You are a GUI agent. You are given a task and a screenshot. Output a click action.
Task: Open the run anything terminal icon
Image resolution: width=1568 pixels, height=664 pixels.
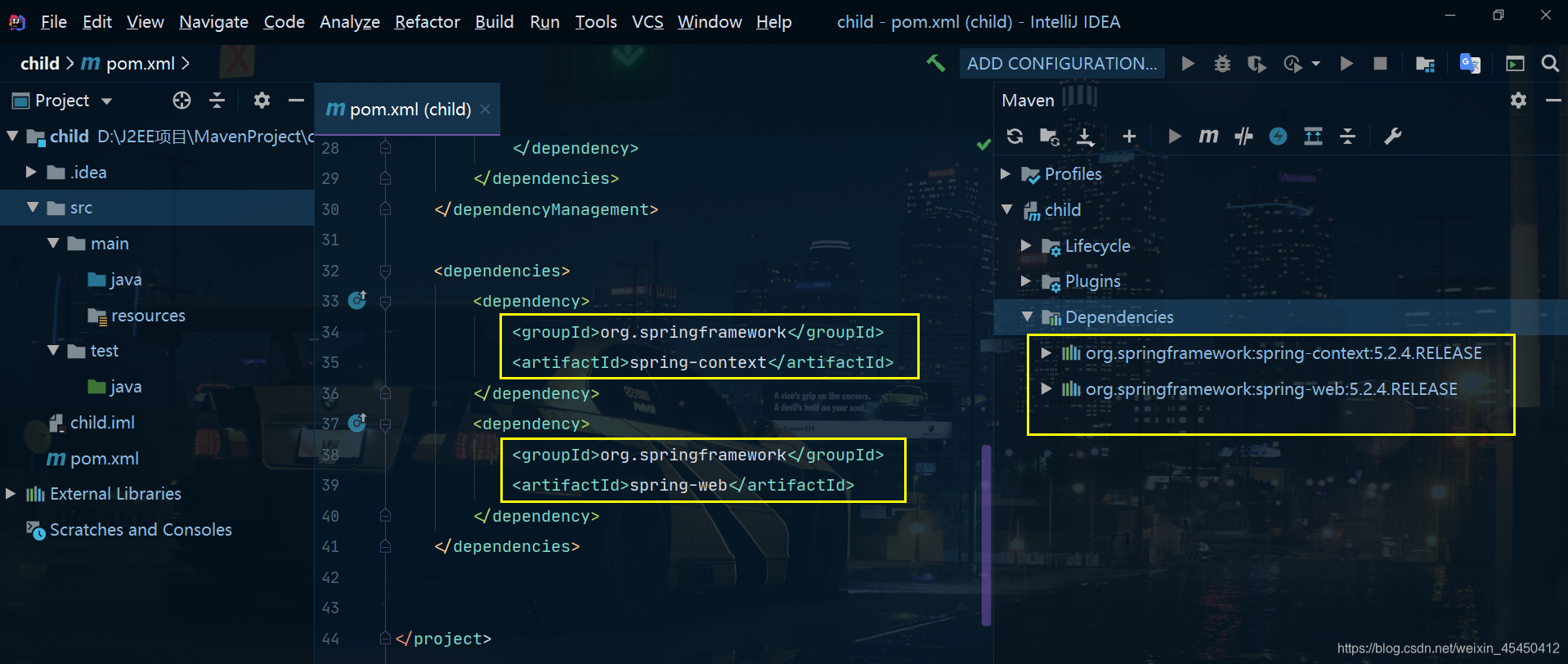(x=1515, y=63)
